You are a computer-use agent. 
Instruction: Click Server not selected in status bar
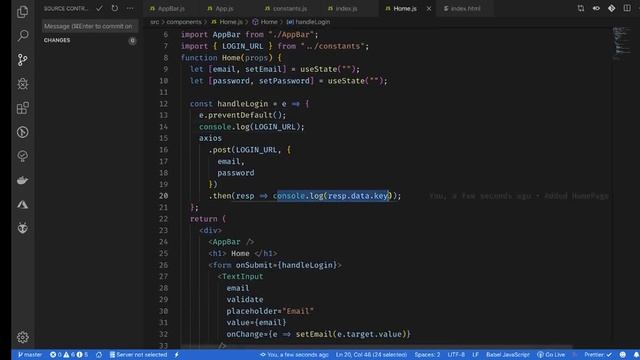click(x=138, y=355)
